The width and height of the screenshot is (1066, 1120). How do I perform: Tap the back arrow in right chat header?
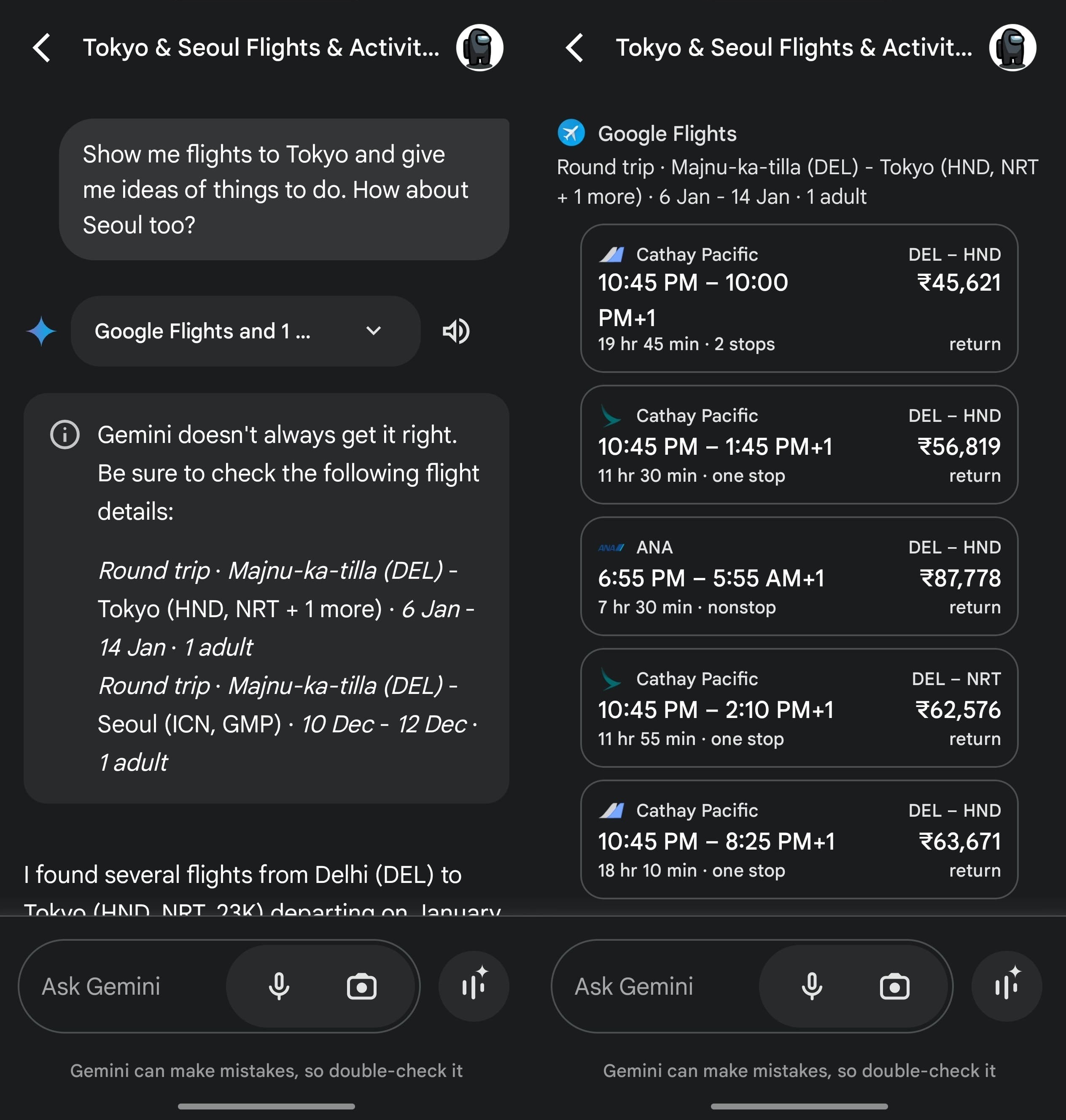[x=575, y=48]
